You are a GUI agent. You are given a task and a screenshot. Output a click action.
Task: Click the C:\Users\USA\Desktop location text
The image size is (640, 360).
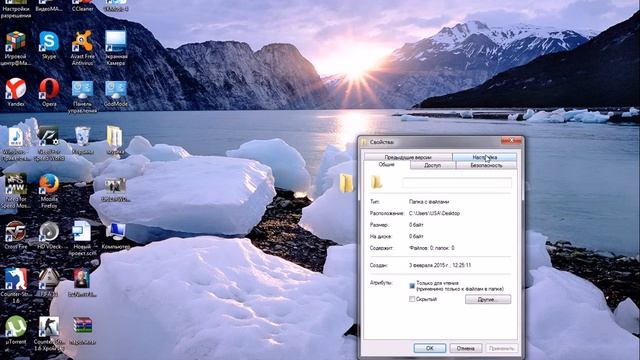click(434, 213)
